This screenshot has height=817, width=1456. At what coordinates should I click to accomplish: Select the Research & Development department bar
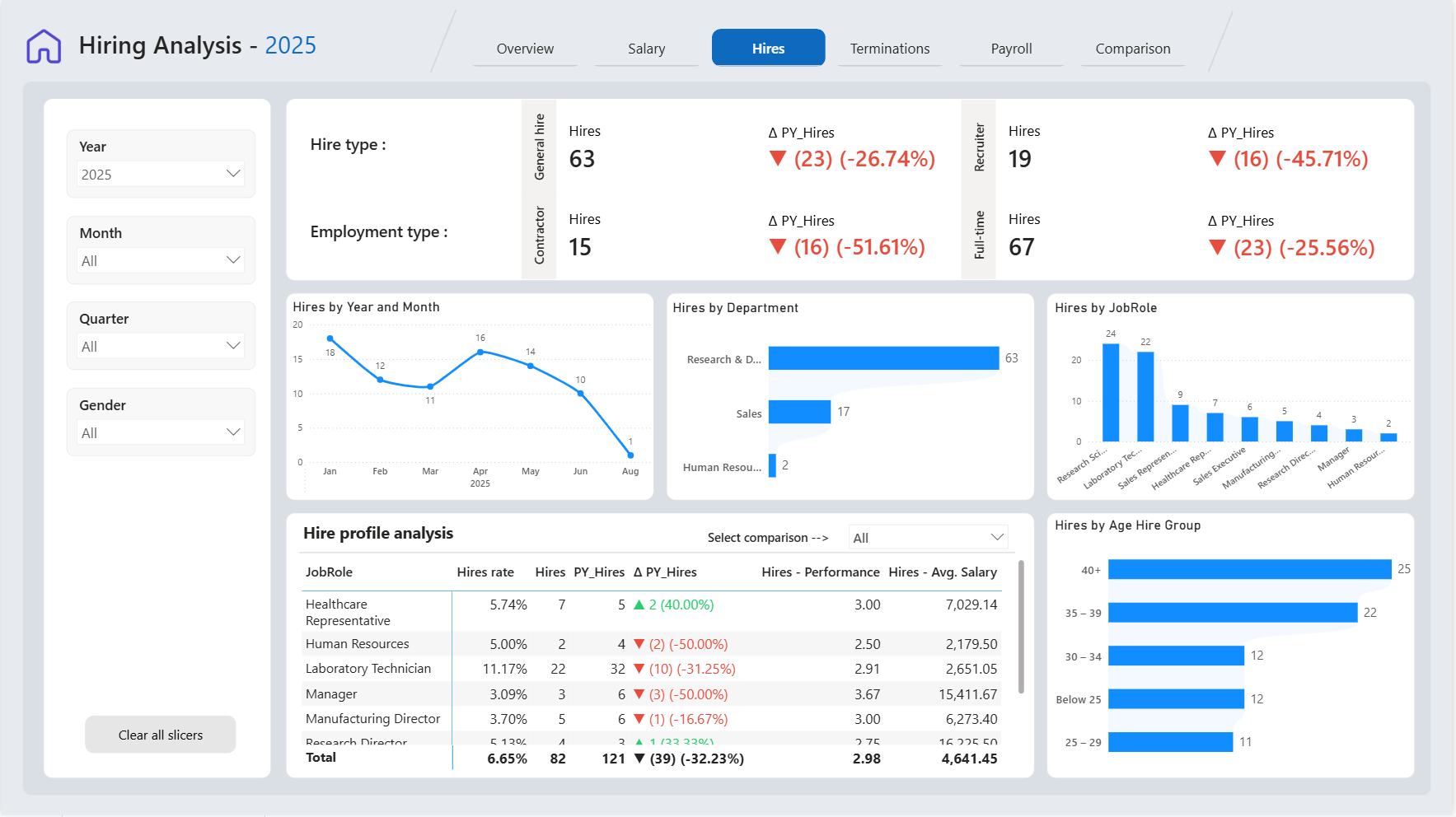(x=883, y=358)
